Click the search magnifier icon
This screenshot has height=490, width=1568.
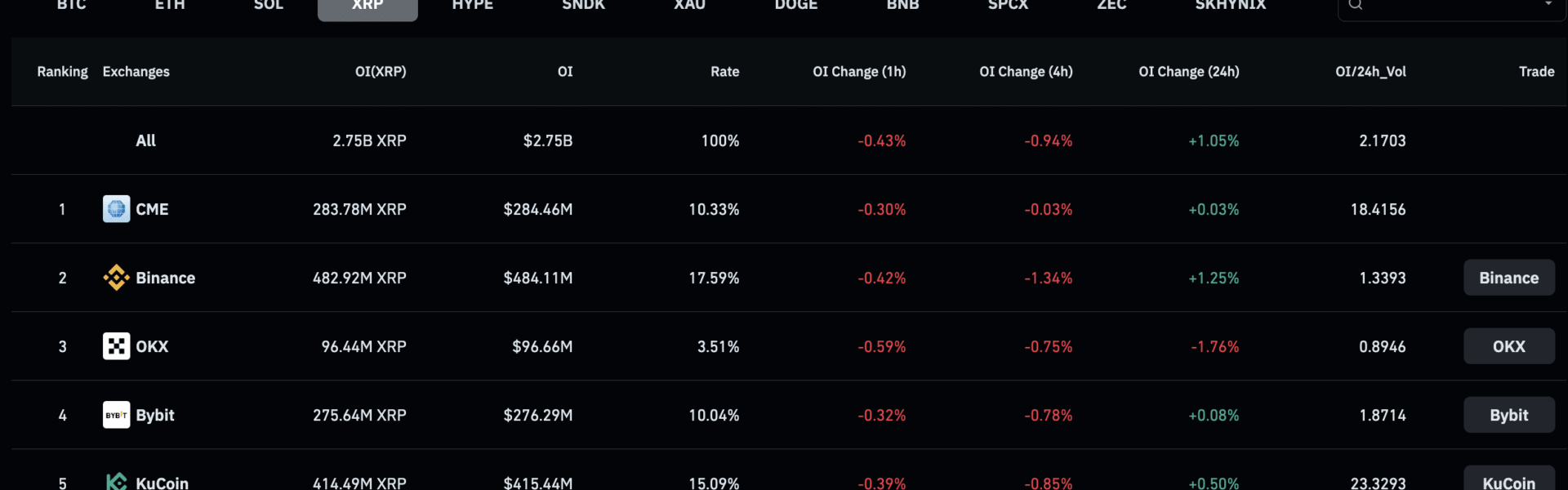tap(1356, 4)
